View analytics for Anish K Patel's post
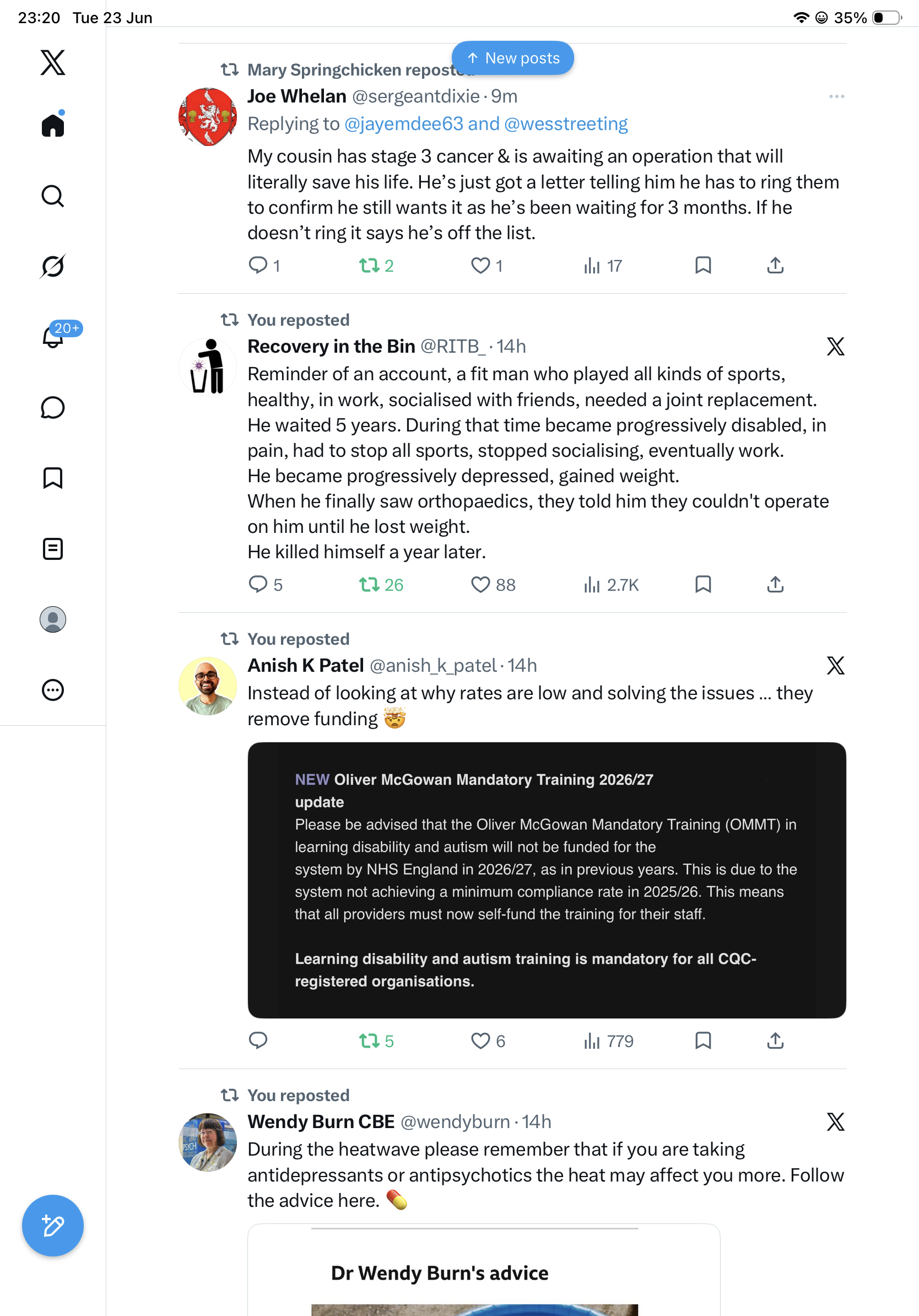 [x=608, y=1041]
